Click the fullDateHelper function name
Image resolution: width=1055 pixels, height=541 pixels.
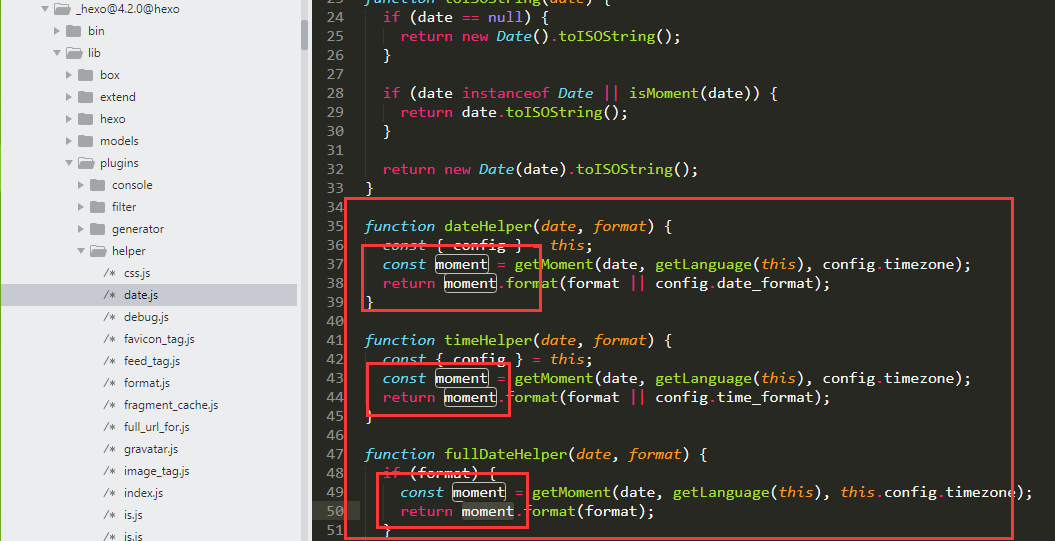(505, 454)
